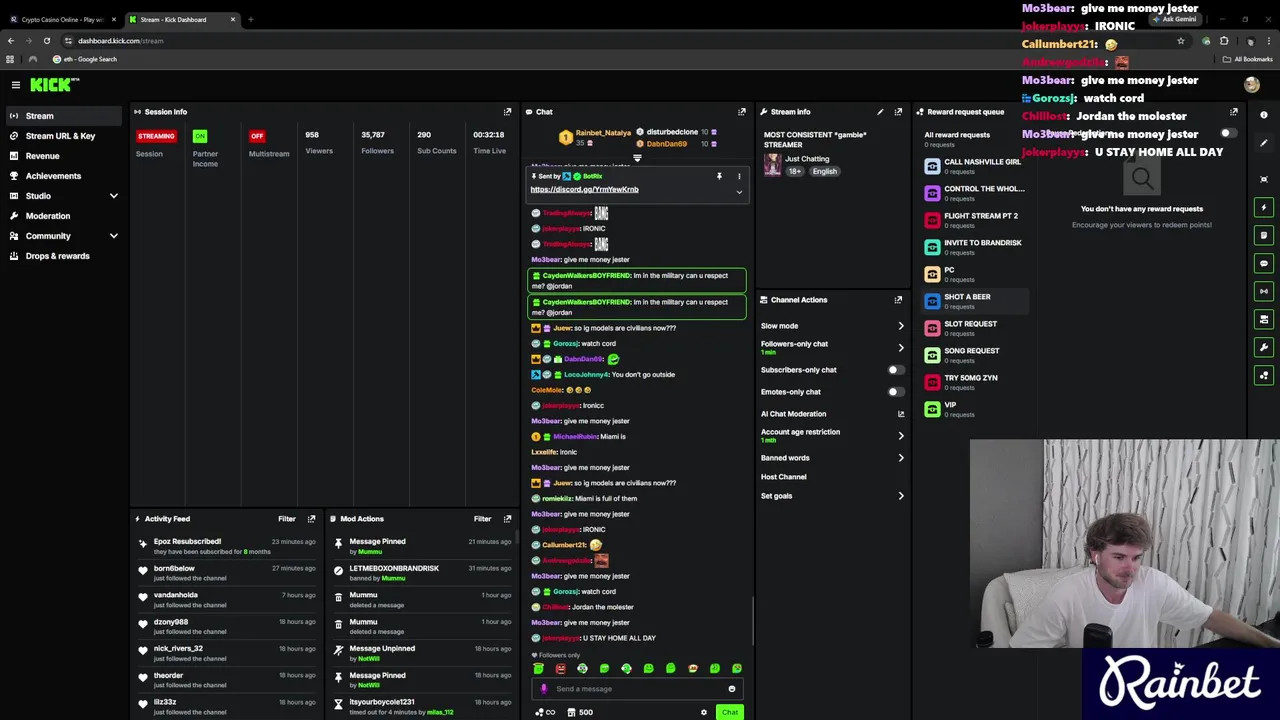Collapse the pinned message with the chevron
The height and width of the screenshot is (720, 1280).
(x=739, y=192)
